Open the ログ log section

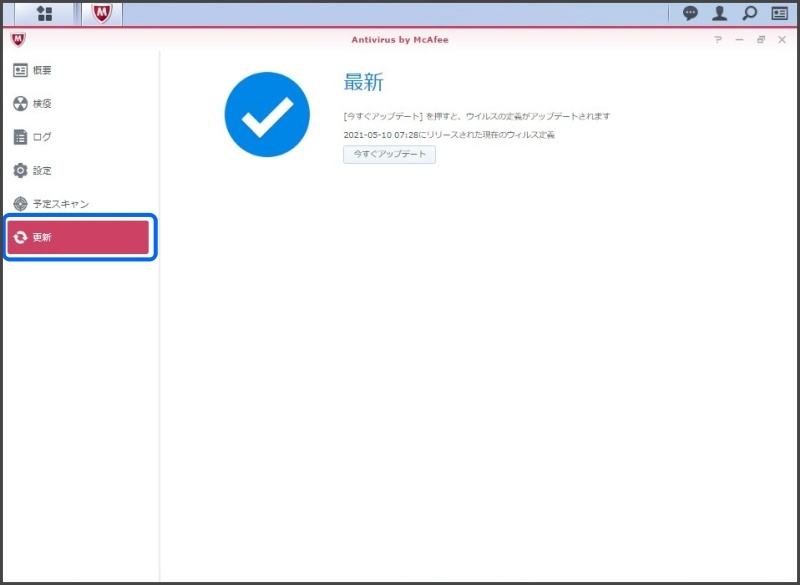pyautogui.click(x=78, y=137)
